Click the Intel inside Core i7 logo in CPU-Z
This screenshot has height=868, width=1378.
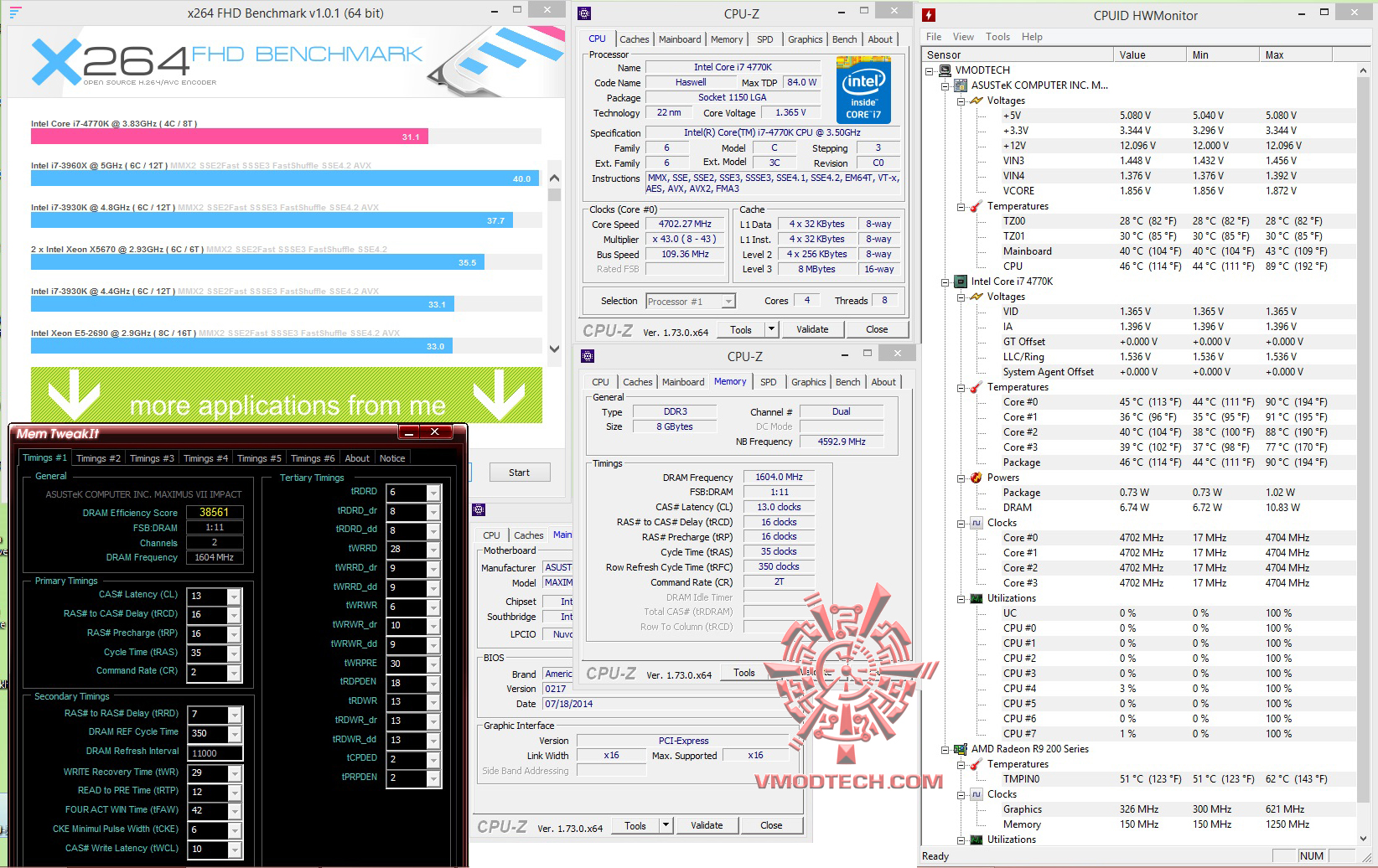[863, 90]
